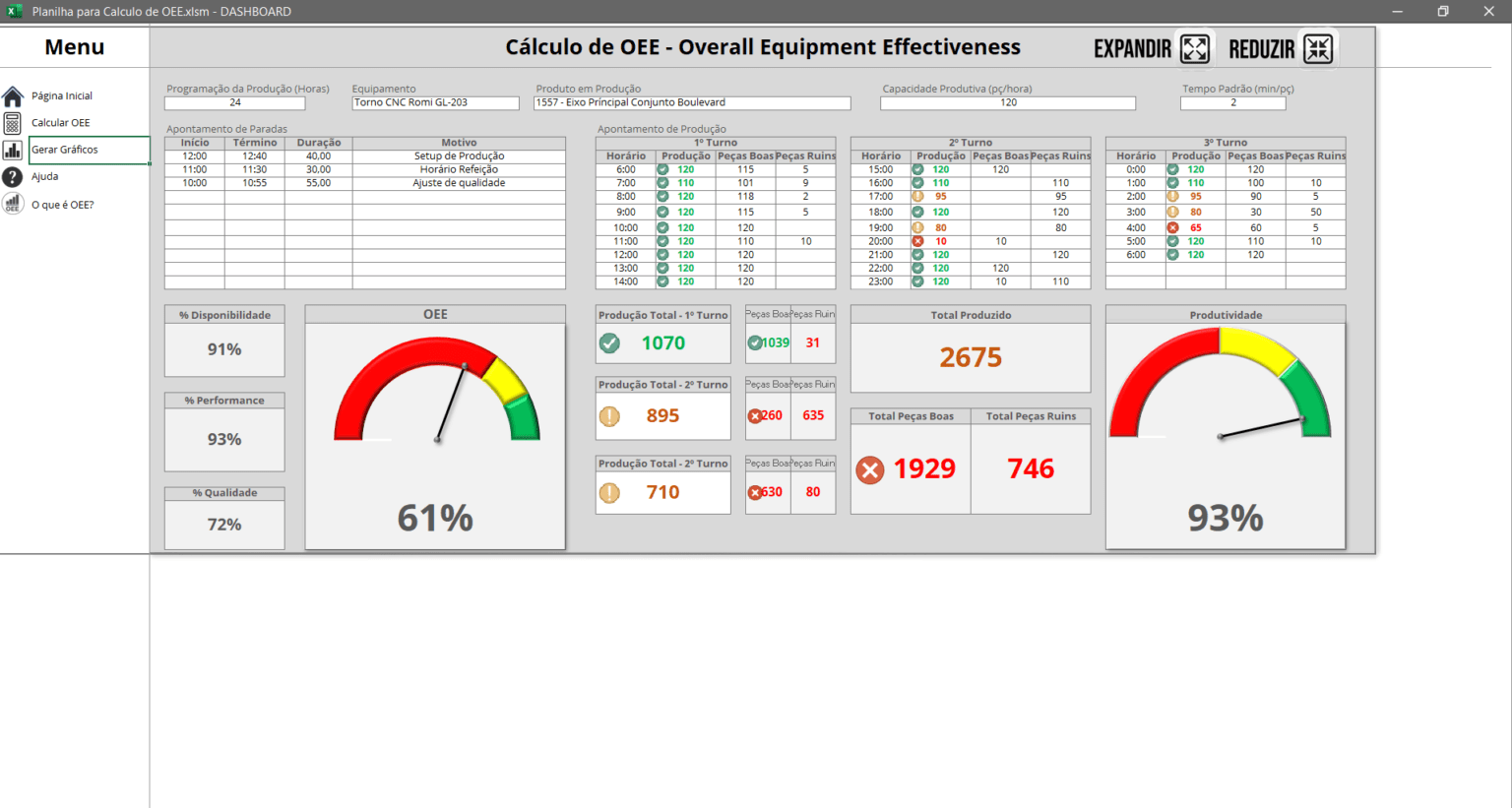1512x808 pixels.
Task: Click the OEE gauge needle
Action: 452,402
